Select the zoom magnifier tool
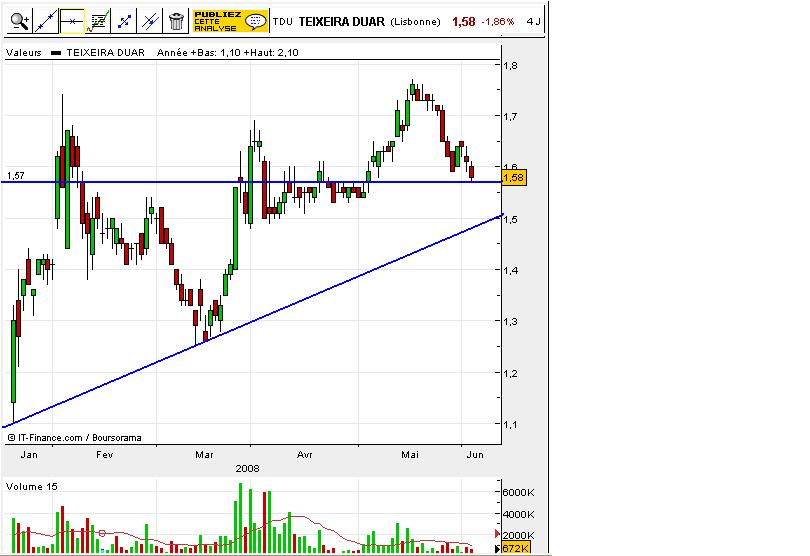The height and width of the screenshot is (556, 810). (x=20, y=21)
